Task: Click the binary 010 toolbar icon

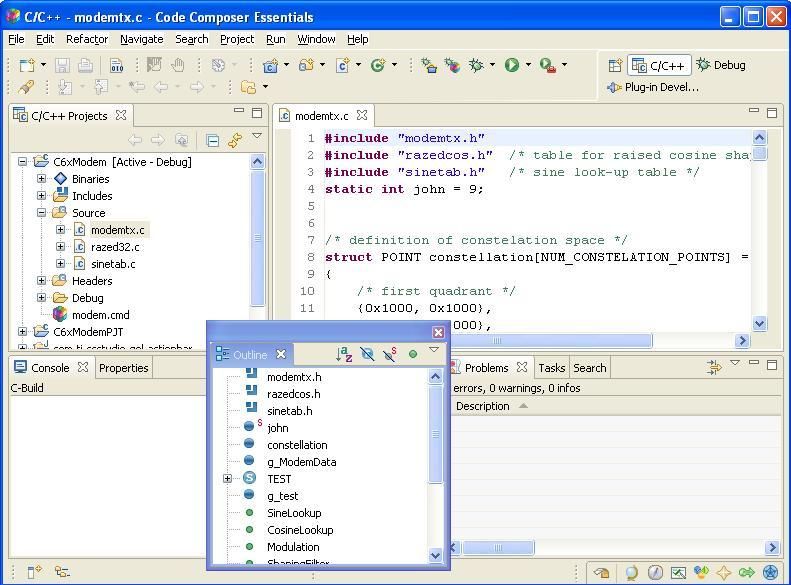Action: (x=117, y=66)
